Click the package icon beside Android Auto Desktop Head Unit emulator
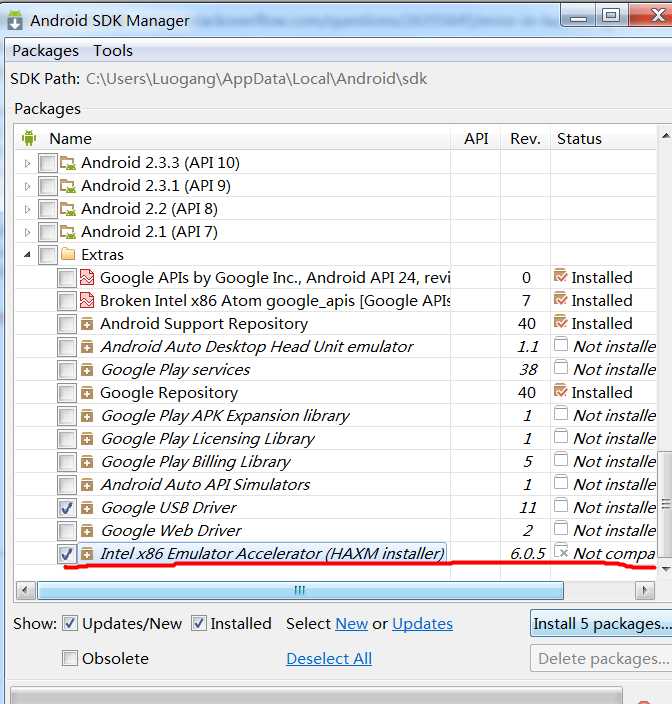The height and width of the screenshot is (704, 672). click(x=87, y=347)
